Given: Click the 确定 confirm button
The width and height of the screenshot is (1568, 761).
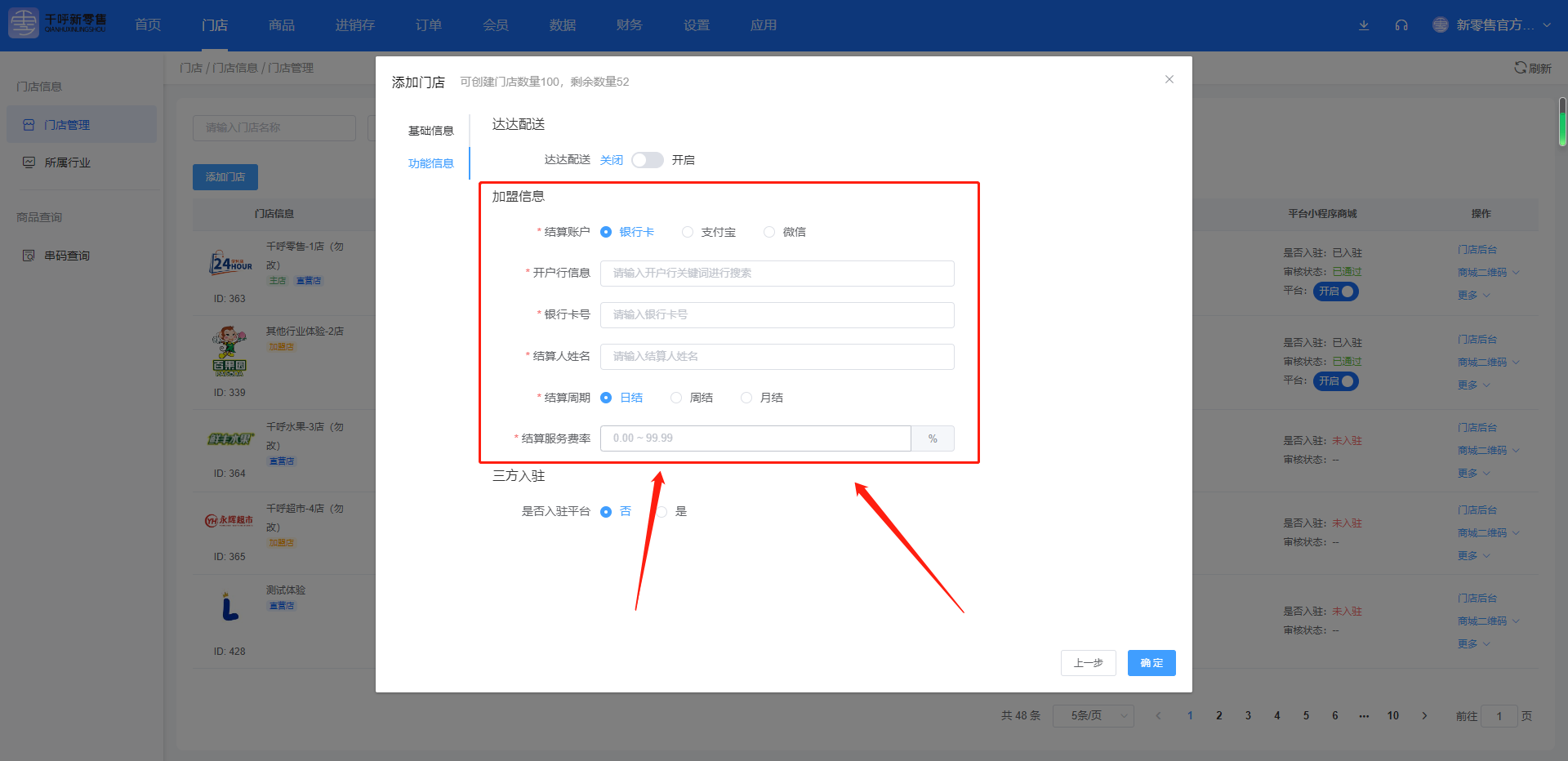Looking at the screenshot, I should (1151, 663).
